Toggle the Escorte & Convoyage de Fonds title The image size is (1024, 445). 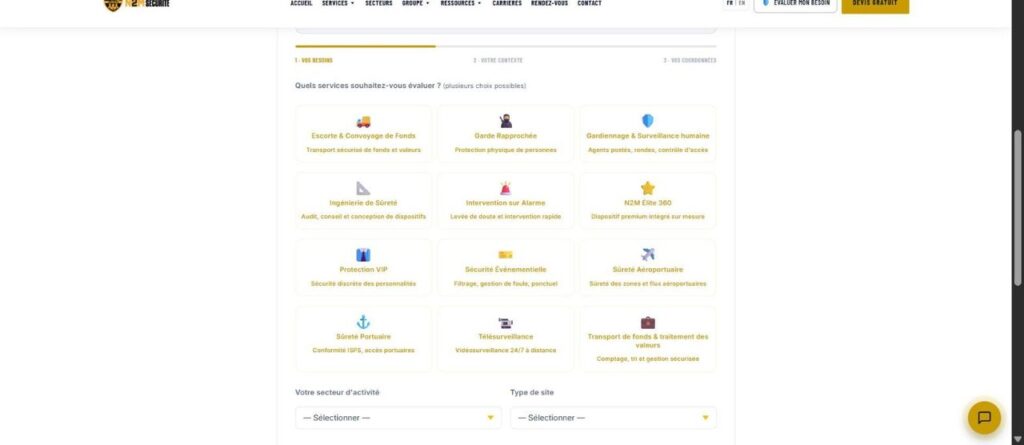[x=363, y=136]
